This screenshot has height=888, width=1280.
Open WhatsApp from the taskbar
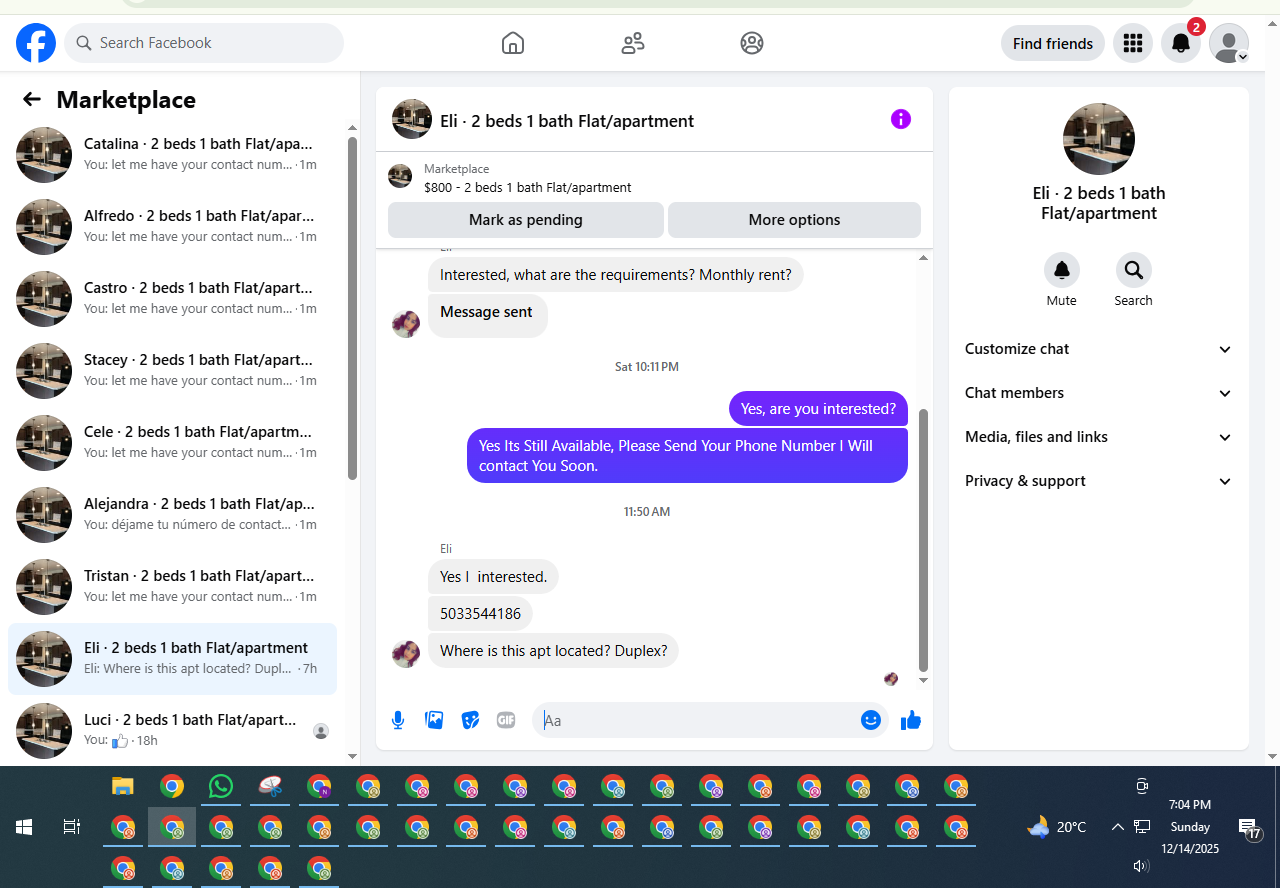[x=221, y=787]
